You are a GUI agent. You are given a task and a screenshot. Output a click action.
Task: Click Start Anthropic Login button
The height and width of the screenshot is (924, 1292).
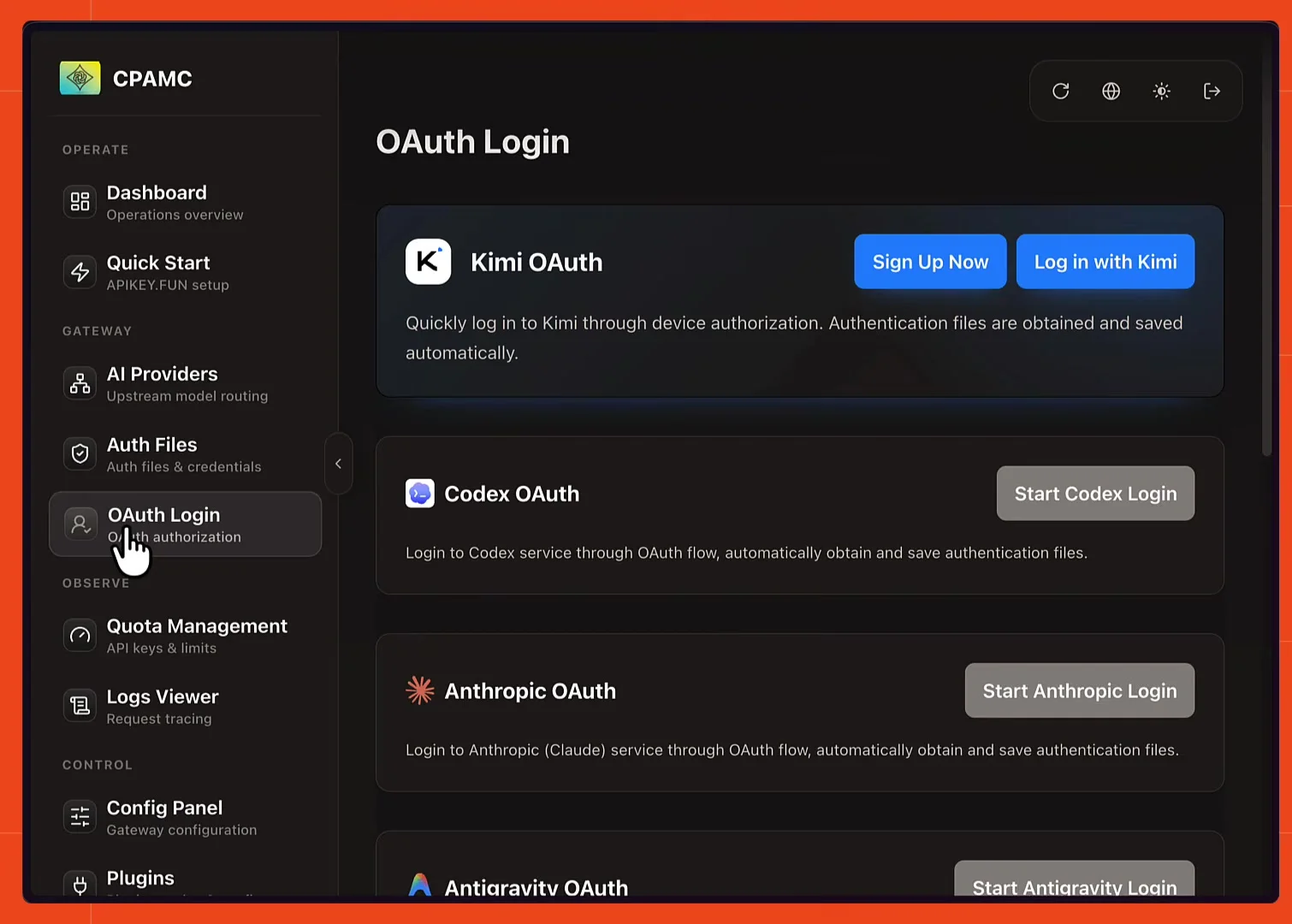(x=1080, y=690)
